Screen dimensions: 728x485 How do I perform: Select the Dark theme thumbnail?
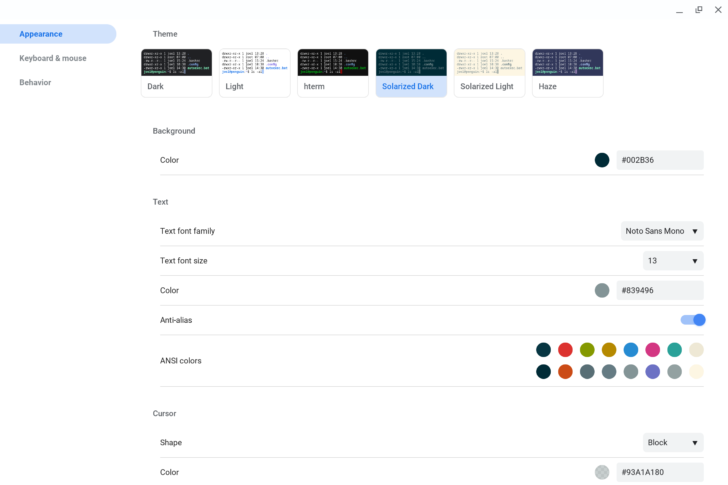[176, 72]
